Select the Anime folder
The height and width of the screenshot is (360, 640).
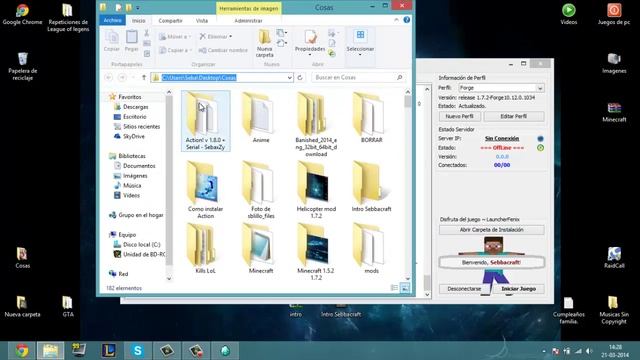coord(261,118)
